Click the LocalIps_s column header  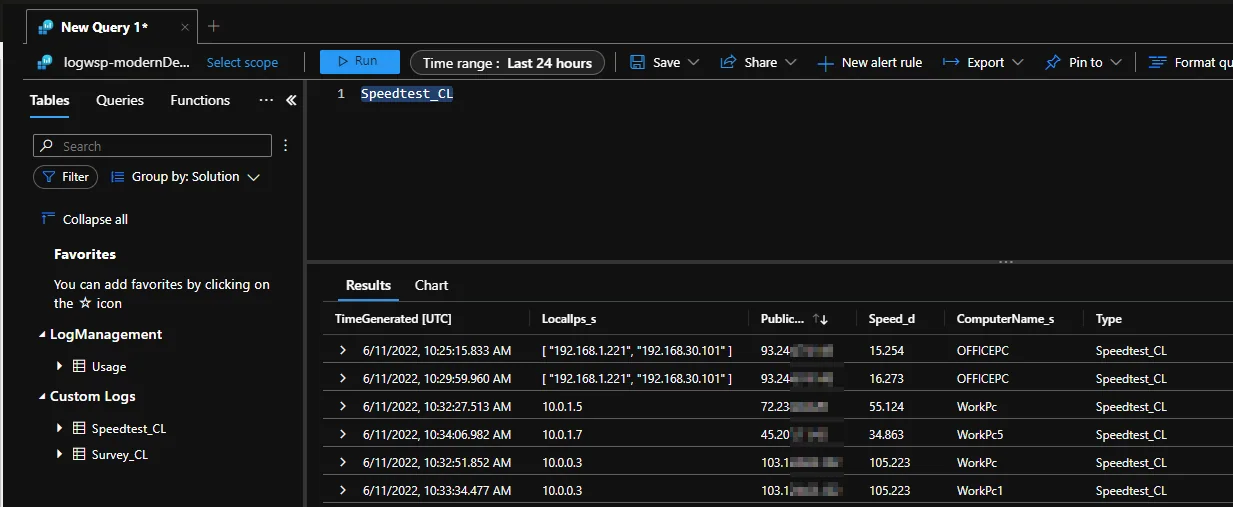tap(568, 319)
